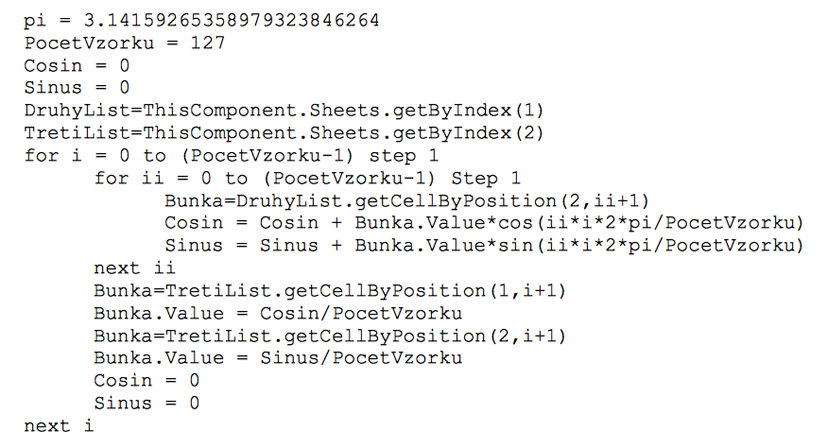Click the Cosin/PocetVzorku expression
Screen dimensions: 827x448
point(361,313)
